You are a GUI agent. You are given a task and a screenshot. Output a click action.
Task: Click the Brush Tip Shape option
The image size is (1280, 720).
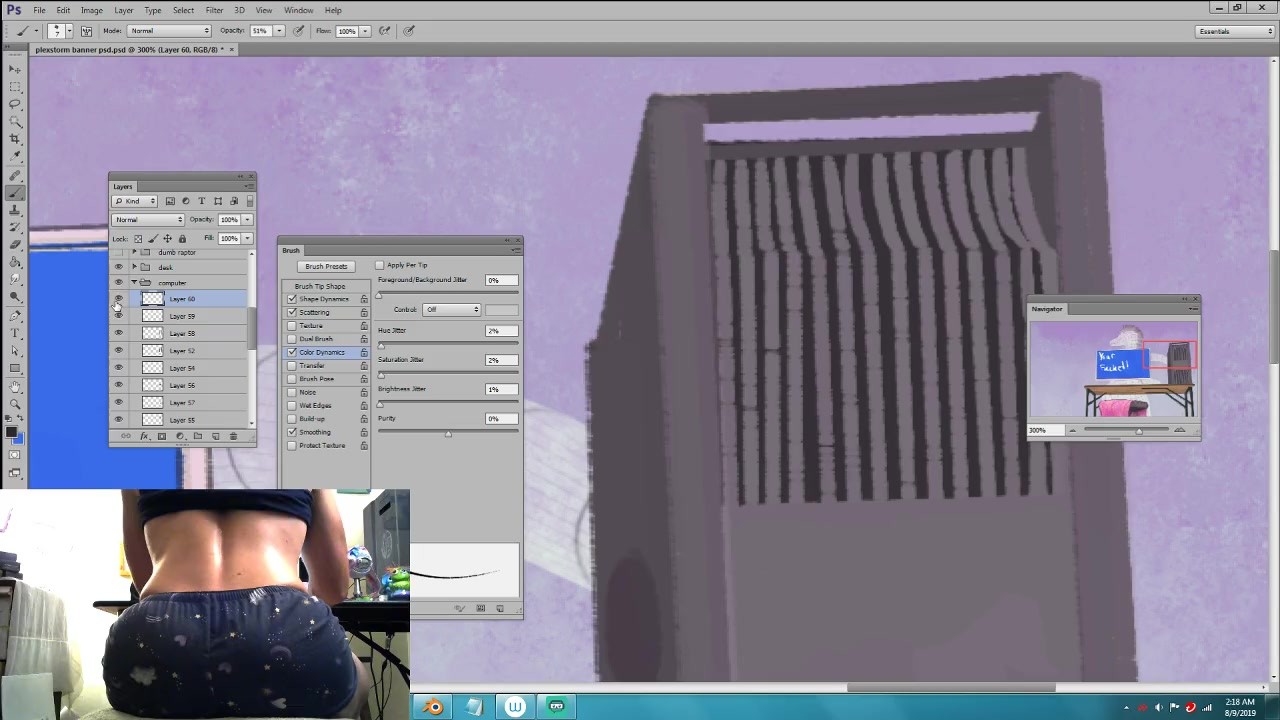pyautogui.click(x=320, y=286)
